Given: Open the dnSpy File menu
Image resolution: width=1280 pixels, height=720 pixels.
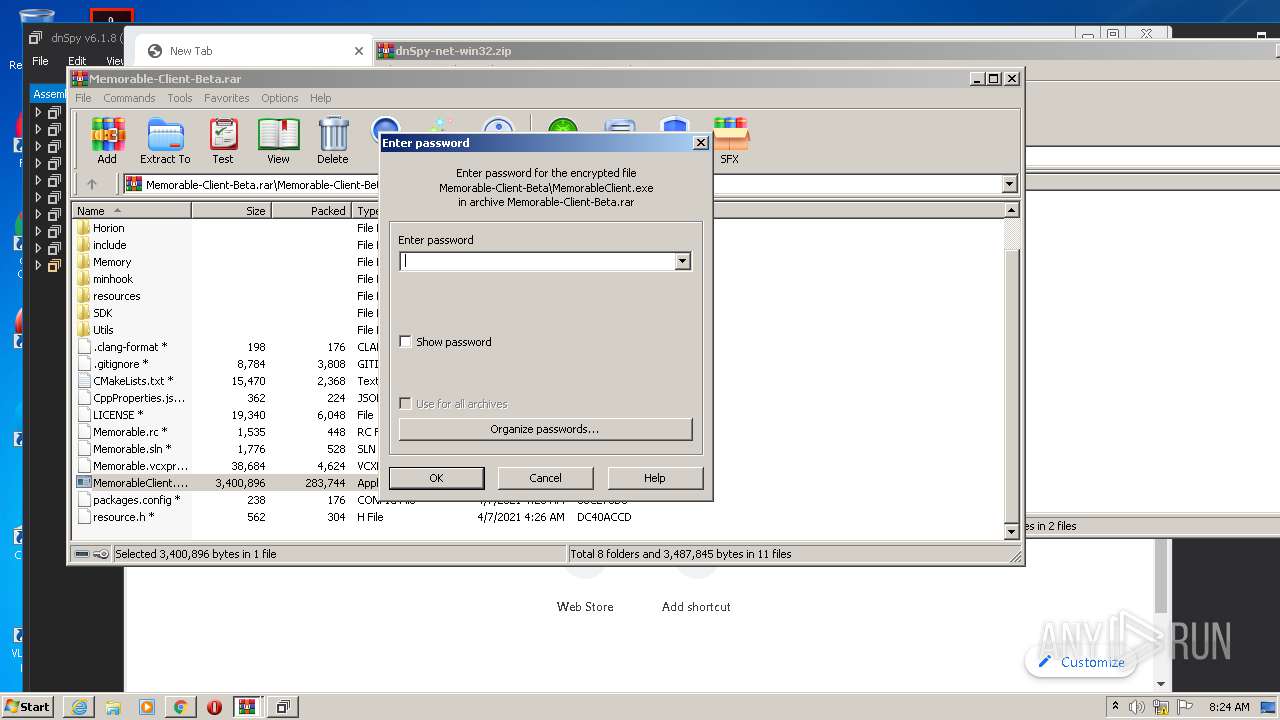Looking at the screenshot, I should point(40,61).
